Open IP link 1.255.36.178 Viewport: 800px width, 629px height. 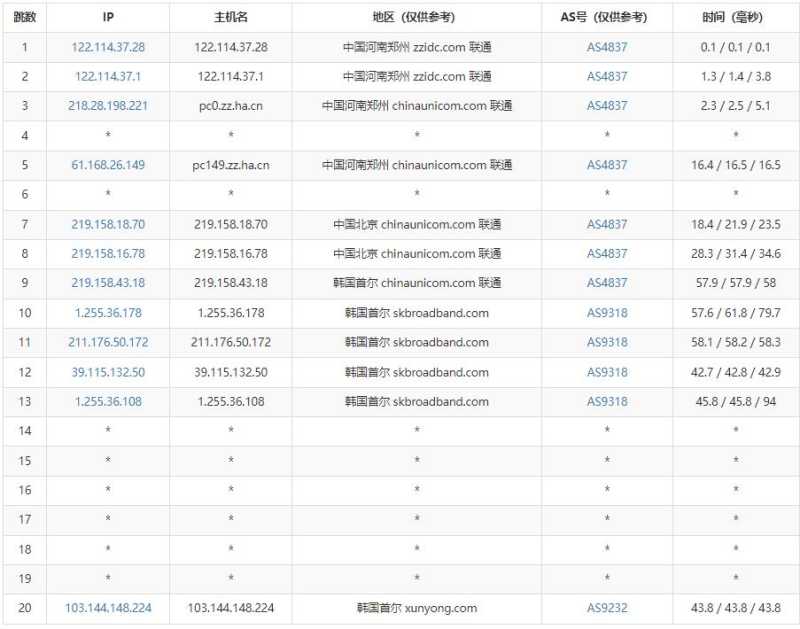[x=108, y=313]
